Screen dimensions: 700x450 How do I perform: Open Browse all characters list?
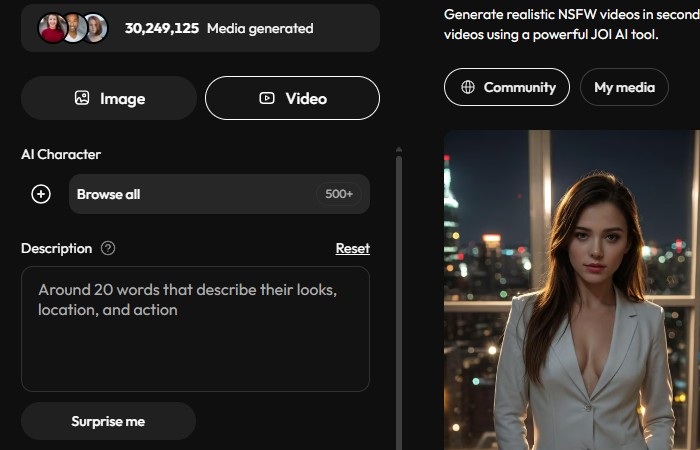point(219,194)
